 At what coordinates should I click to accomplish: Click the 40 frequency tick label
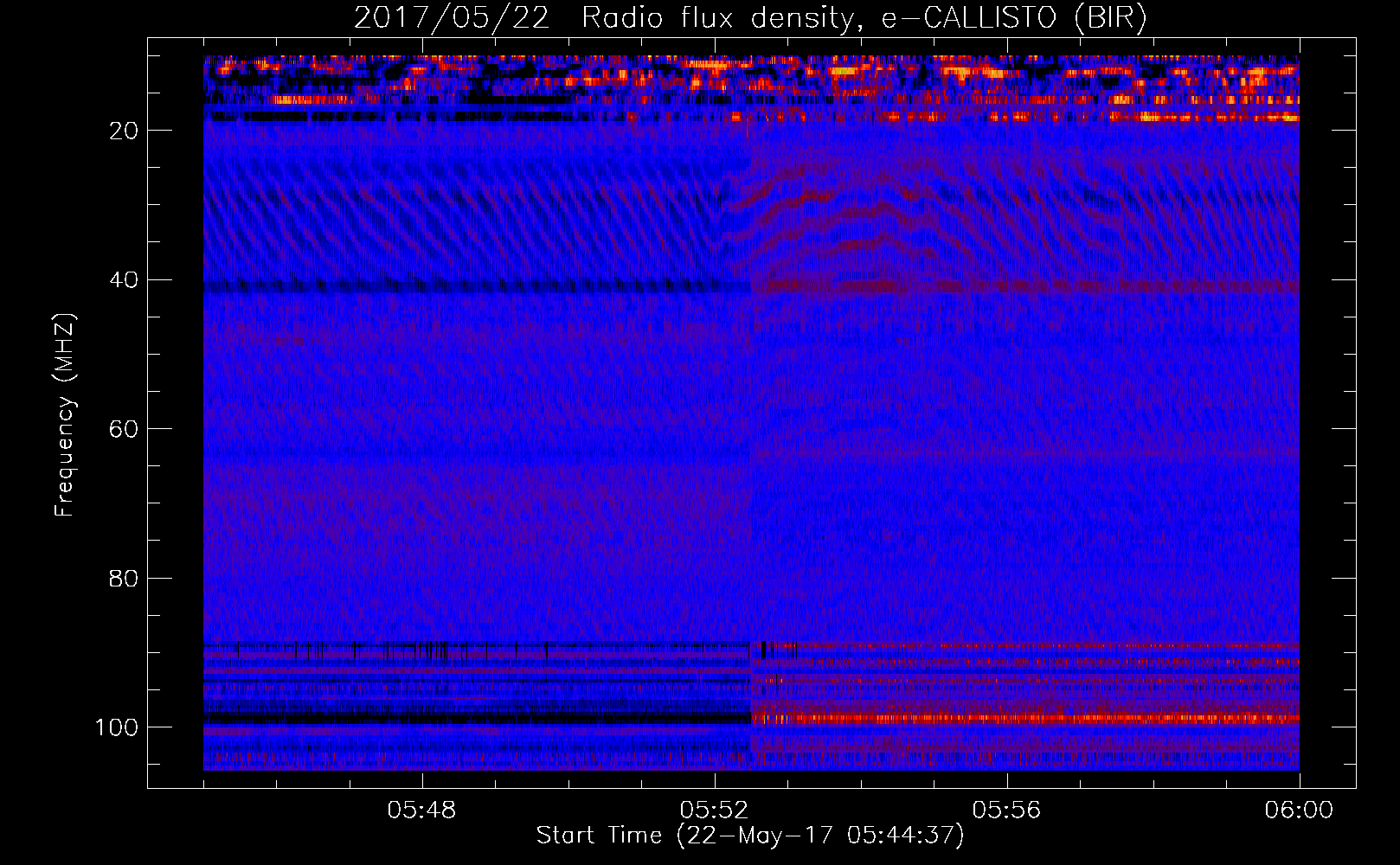click(x=124, y=280)
